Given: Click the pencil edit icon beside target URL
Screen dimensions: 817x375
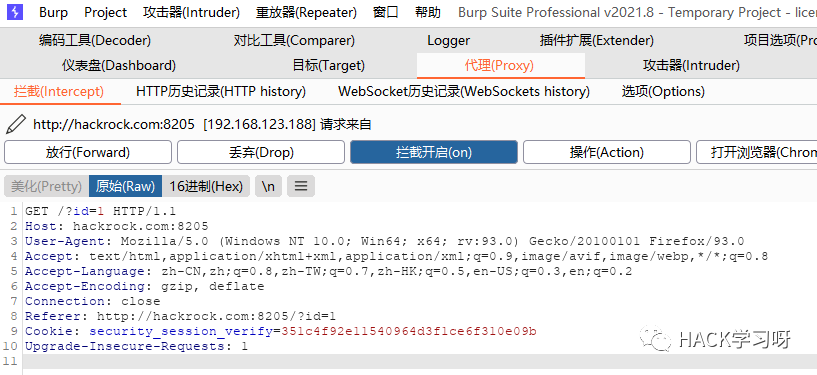Looking at the screenshot, I should click(x=16, y=124).
